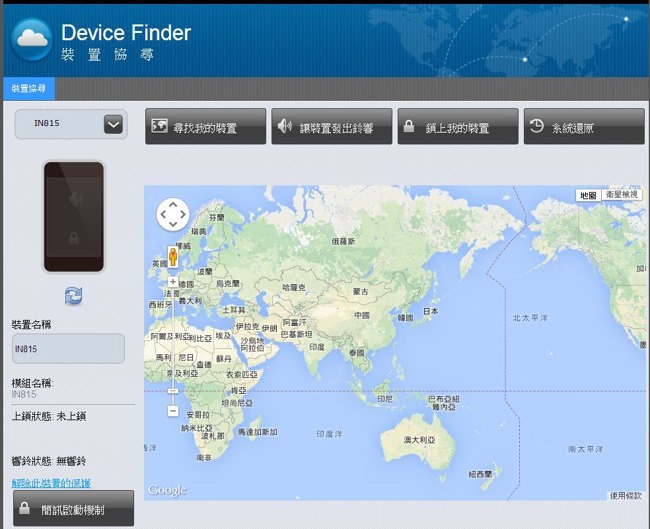Open the 使用條款 link on map
The image size is (650, 529).
click(x=626, y=495)
